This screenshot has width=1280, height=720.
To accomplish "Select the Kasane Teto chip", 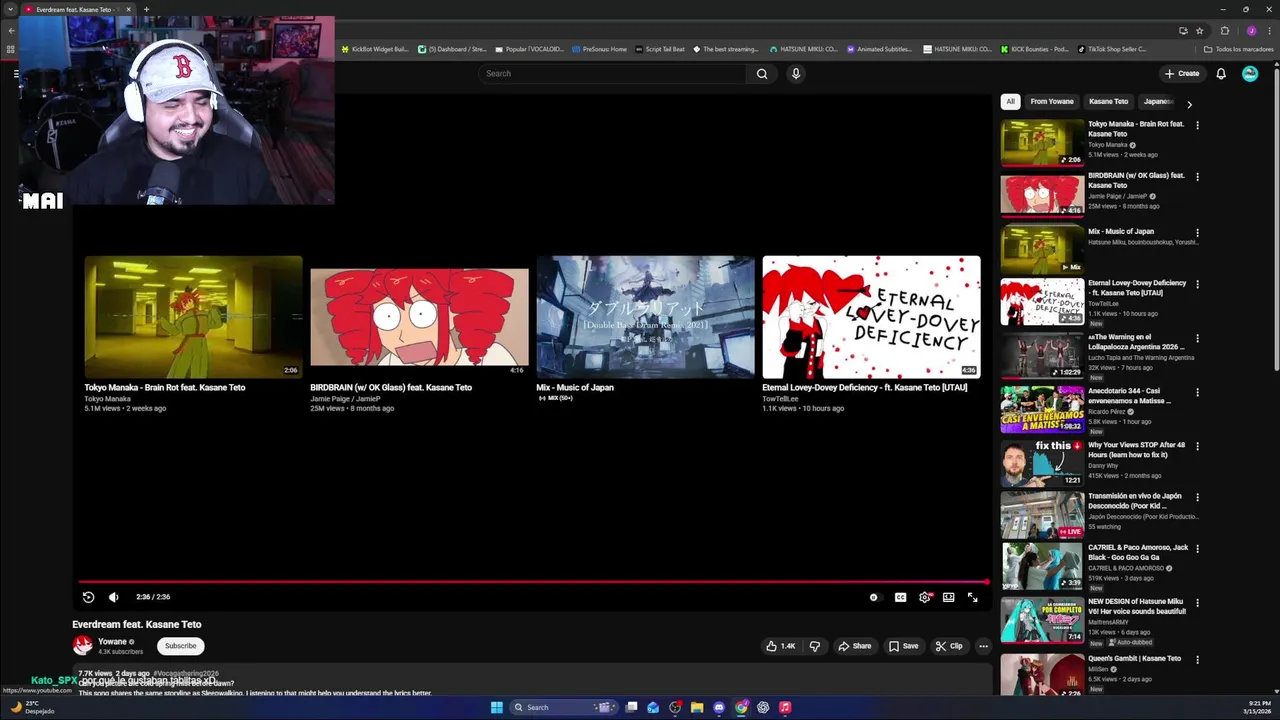I will point(1108,101).
